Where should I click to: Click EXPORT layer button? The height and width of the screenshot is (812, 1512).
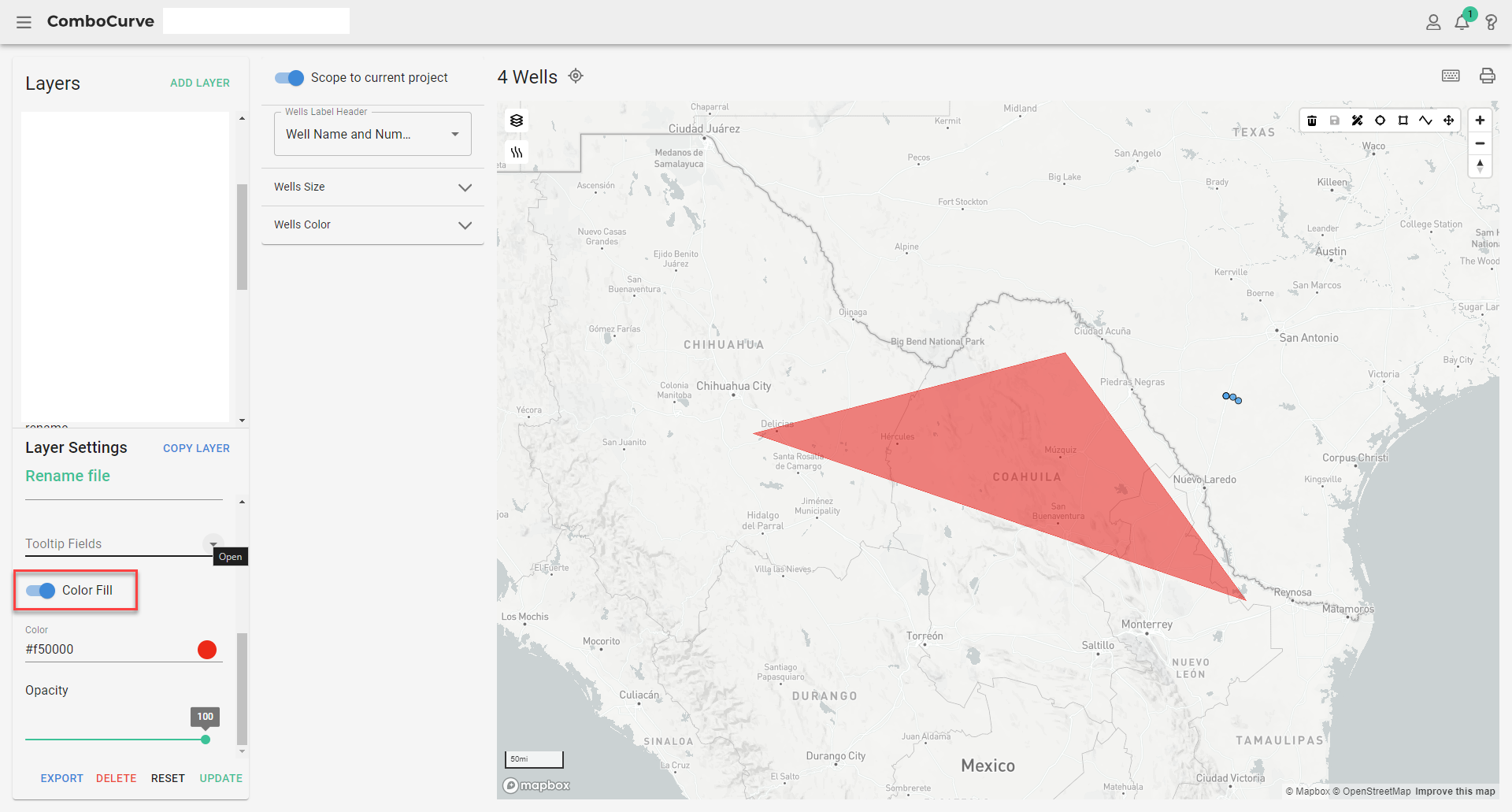pos(61,778)
